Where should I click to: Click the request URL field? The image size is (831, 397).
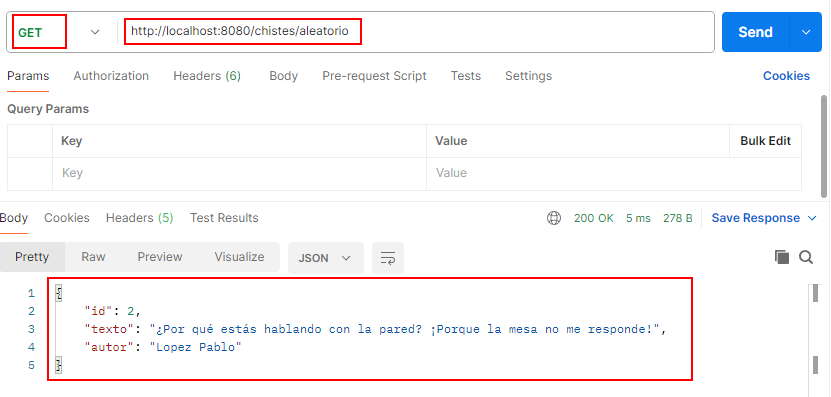416,32
